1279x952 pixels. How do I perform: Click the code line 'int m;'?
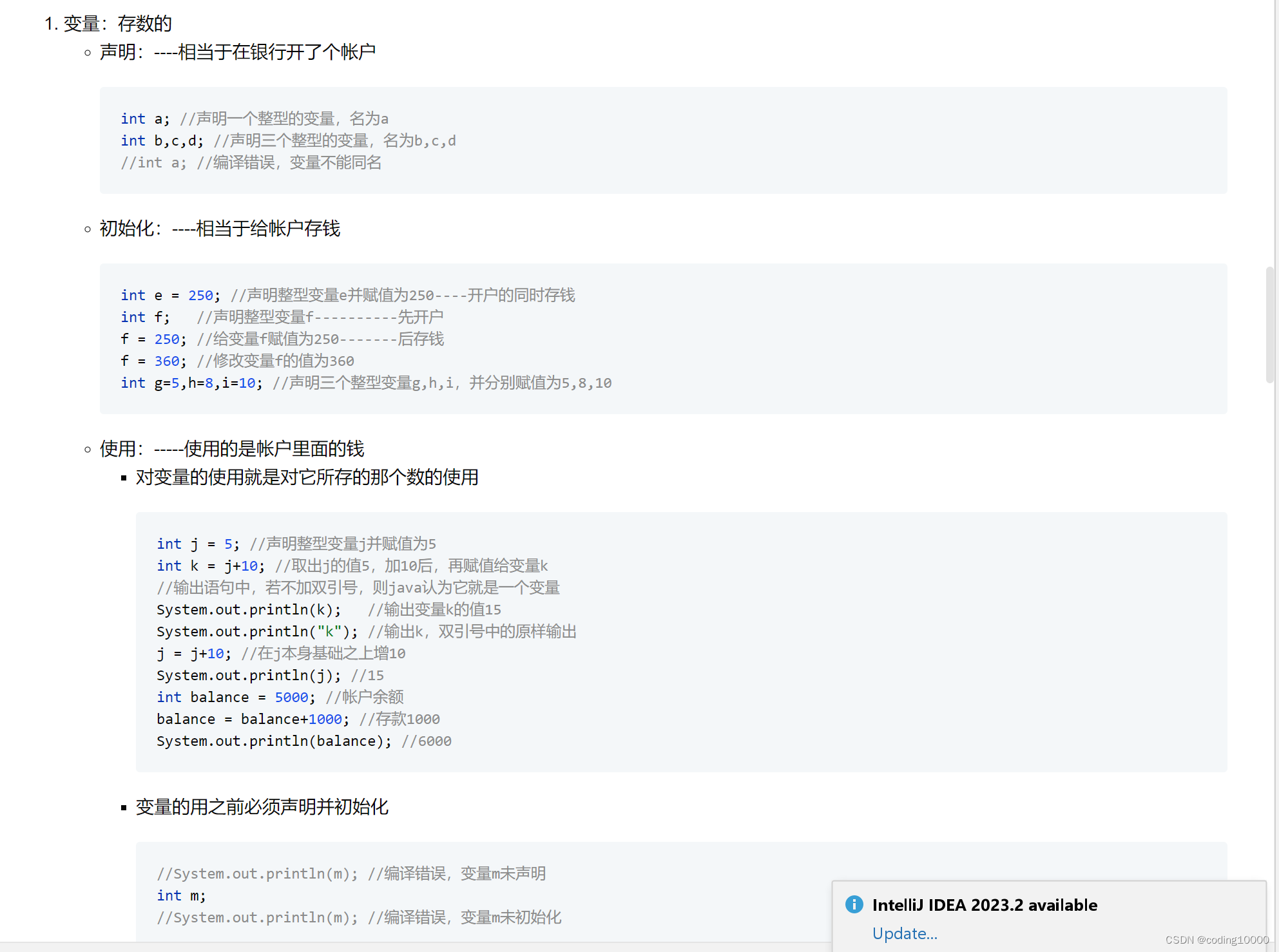click(x=181, y=895)
